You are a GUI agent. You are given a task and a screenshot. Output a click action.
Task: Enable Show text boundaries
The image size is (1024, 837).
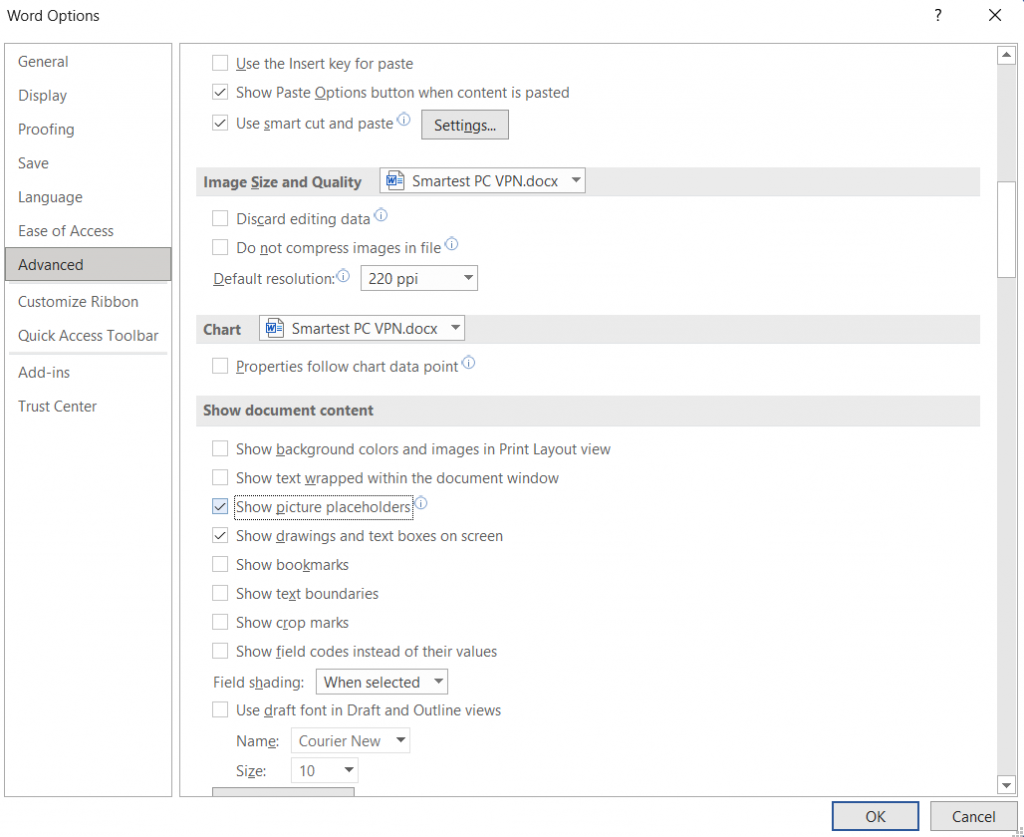coord(219,593)
